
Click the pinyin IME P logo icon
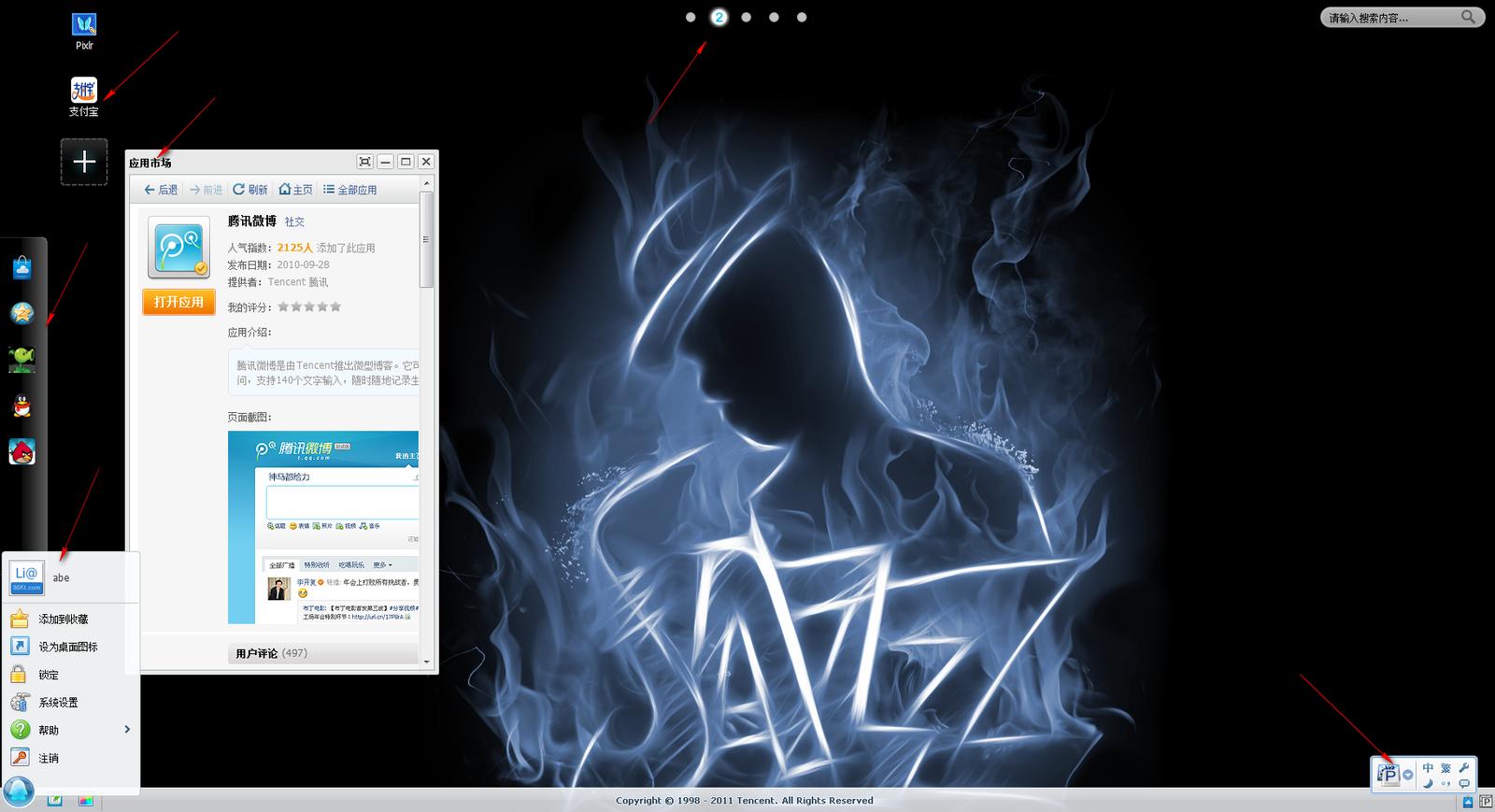[1388, 775]
